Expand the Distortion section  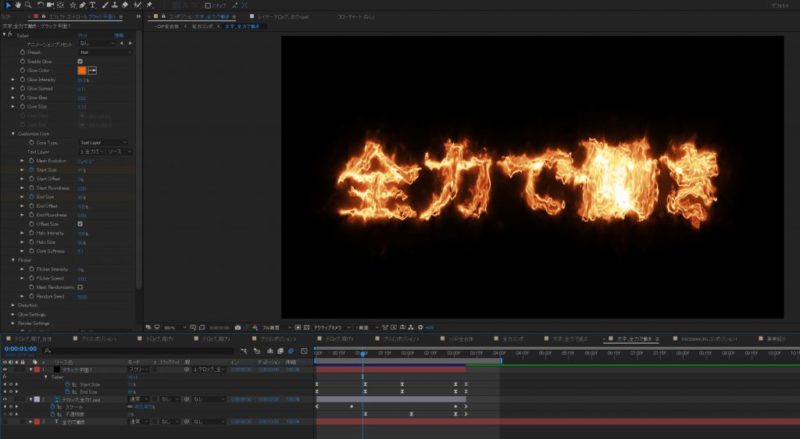coord(13,305)
